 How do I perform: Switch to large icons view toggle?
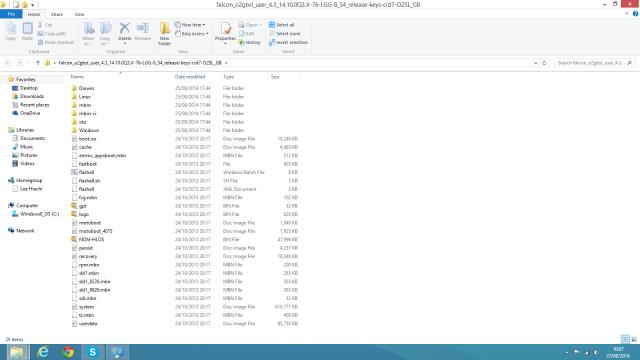[x=634, y=339]
